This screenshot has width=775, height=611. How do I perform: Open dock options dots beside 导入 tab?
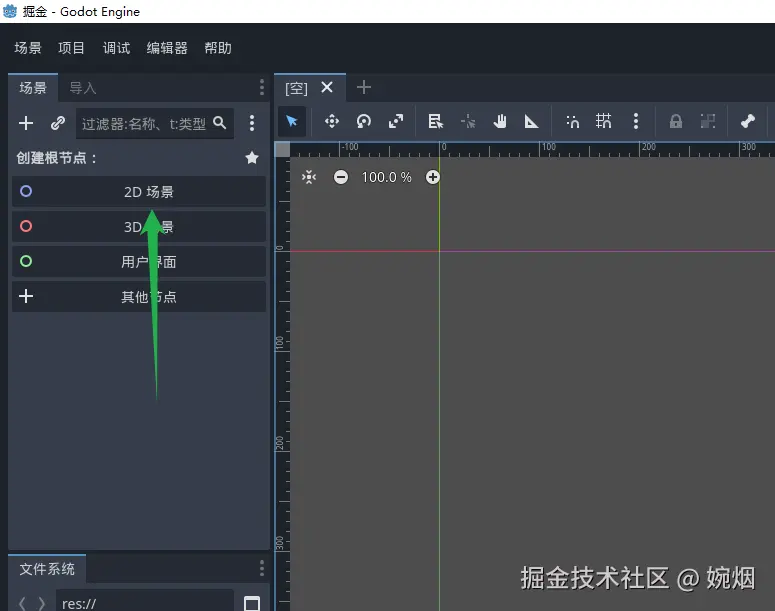click(262, 87)
